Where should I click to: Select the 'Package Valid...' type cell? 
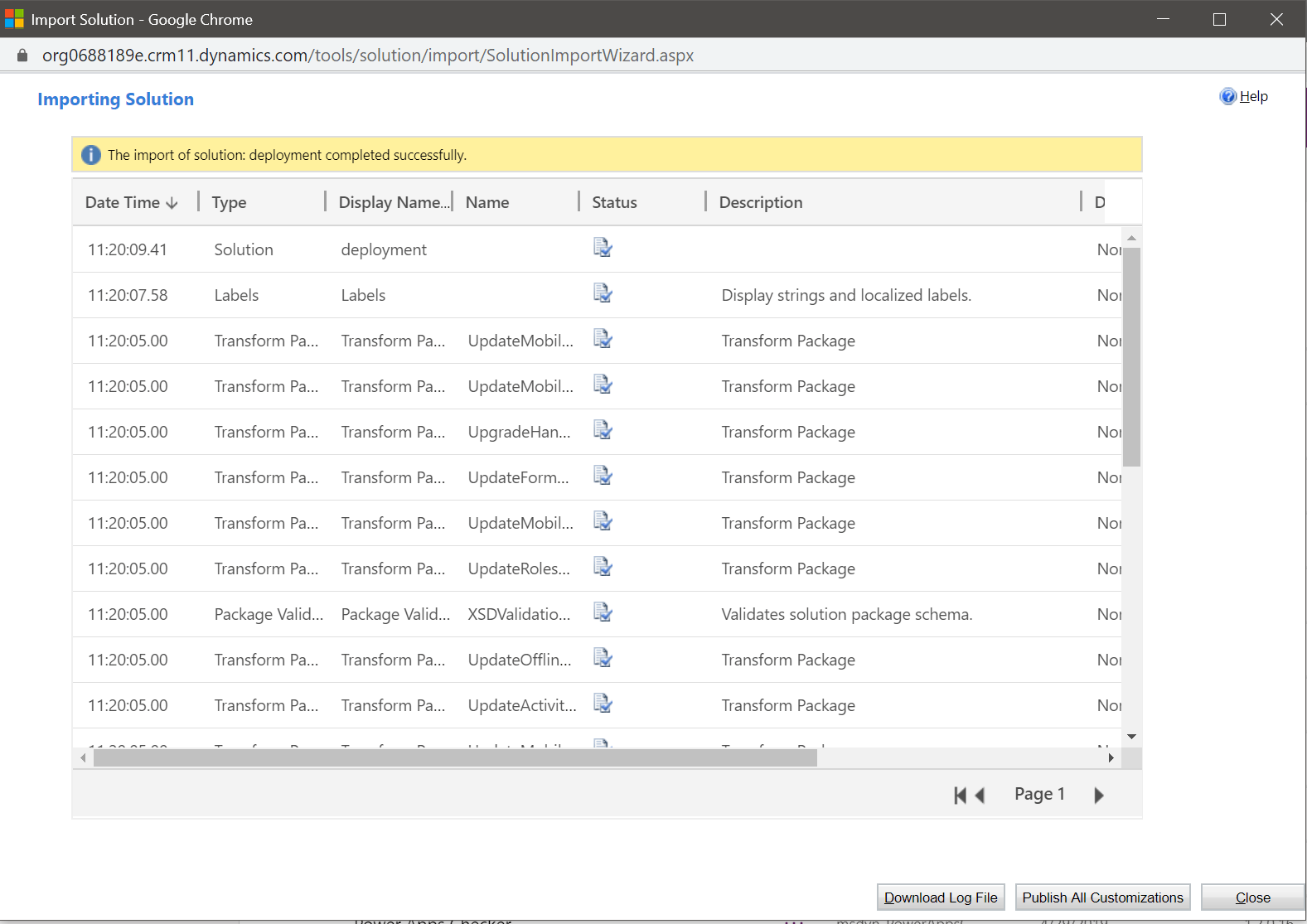269,614
